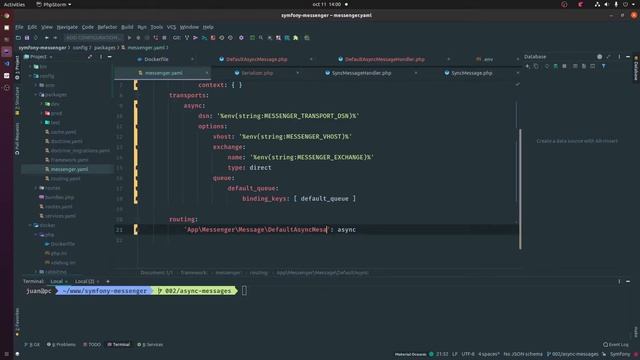Image resolution: width=640 pixels, height=360 pixels.
Task: Open the Terminal tool window button
Action: (x=119, y=344)
